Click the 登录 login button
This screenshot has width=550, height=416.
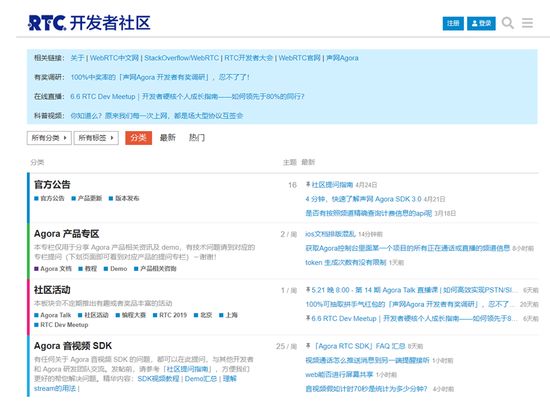point(481,24)
